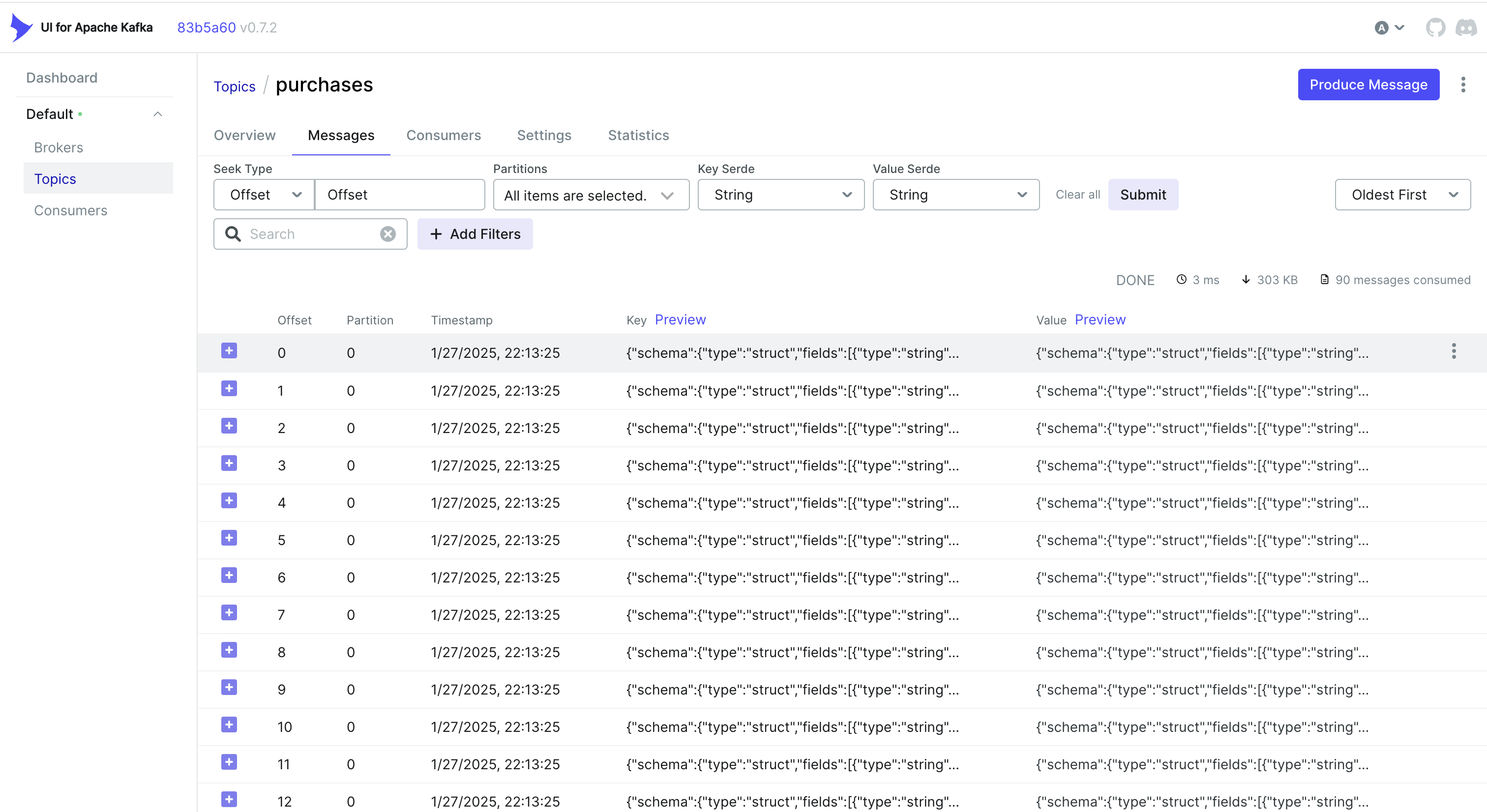
Task: Click the Offset input field
Action: [399, 195]
